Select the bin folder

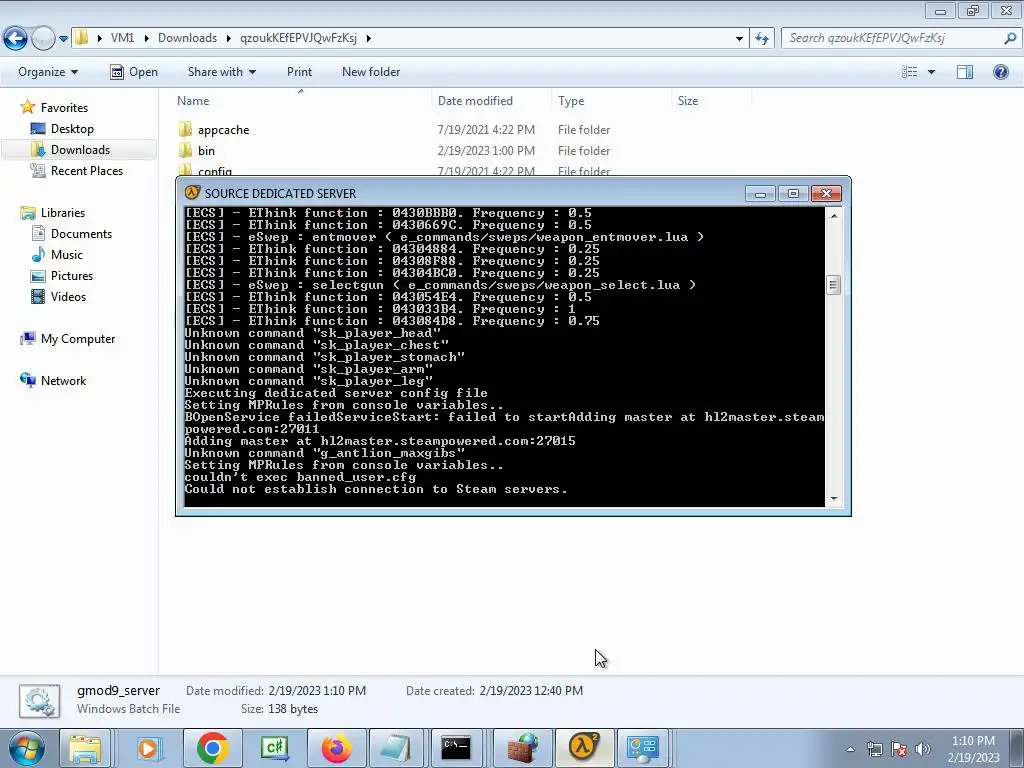(x=206, y=151)
